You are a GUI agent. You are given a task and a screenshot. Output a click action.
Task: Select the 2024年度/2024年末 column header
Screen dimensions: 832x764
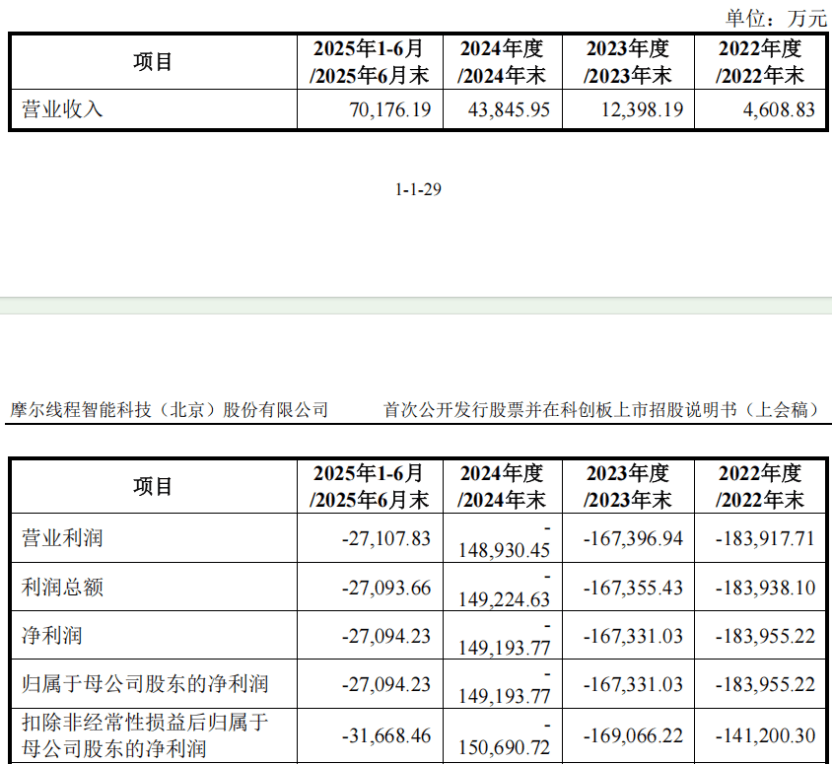[503, 62]
